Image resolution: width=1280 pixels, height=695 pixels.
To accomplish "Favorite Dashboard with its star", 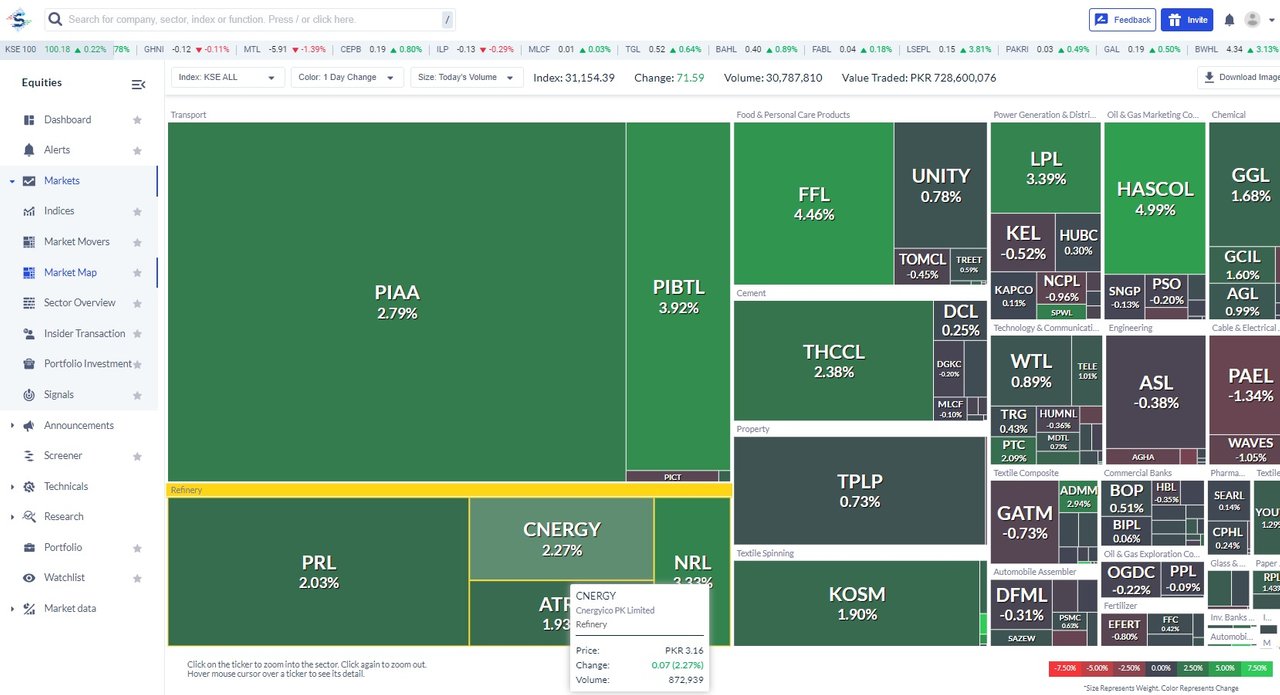I will [137, 120].
